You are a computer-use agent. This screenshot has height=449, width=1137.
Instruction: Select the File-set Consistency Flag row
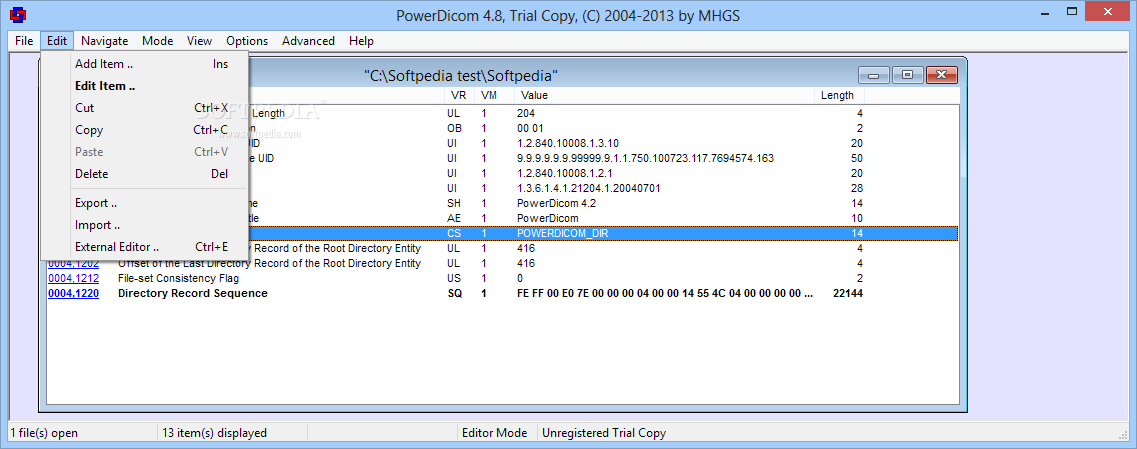tap(503, 278)
